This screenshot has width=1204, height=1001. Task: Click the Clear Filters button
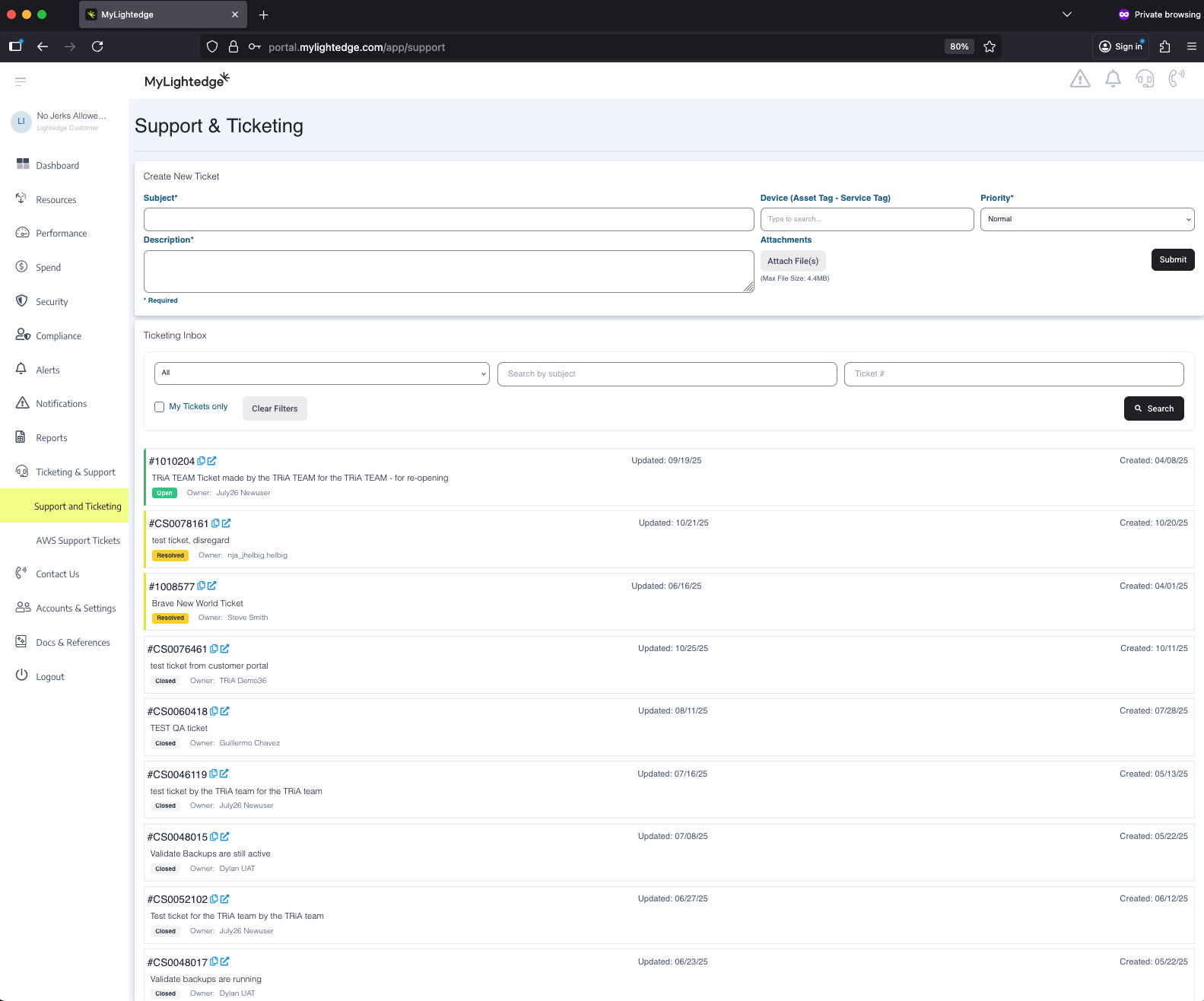pyautogui.click(x=275, y=408)
